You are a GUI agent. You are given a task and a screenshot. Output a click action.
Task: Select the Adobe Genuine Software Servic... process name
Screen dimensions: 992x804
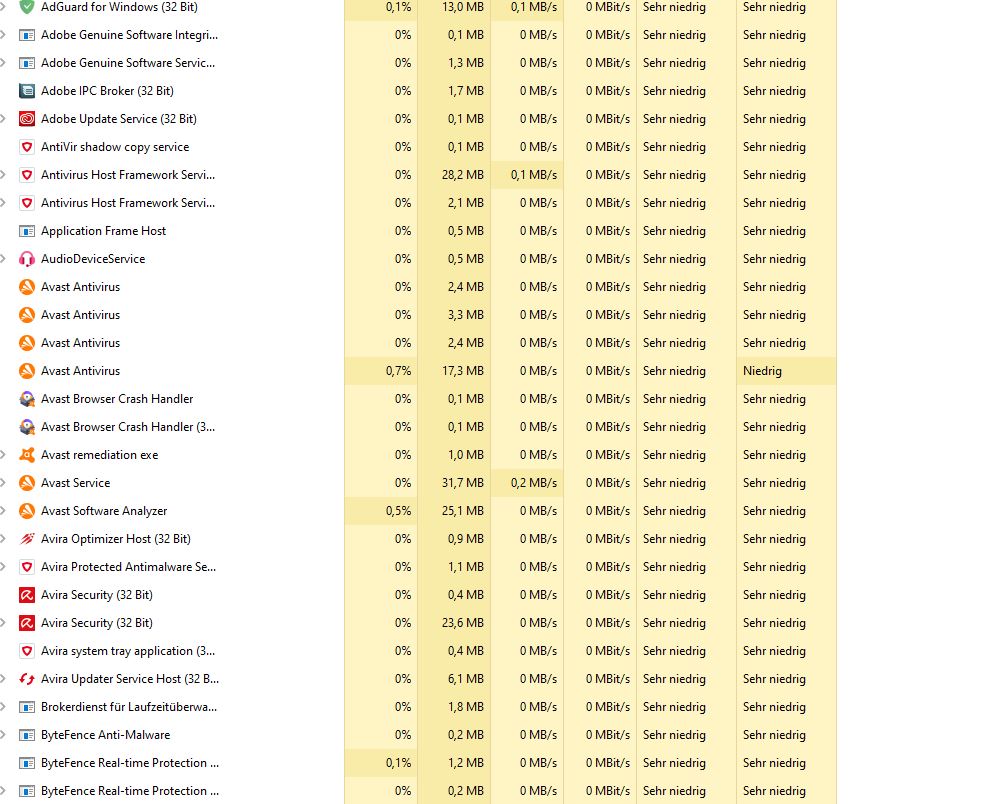click(x=128, y=63)
